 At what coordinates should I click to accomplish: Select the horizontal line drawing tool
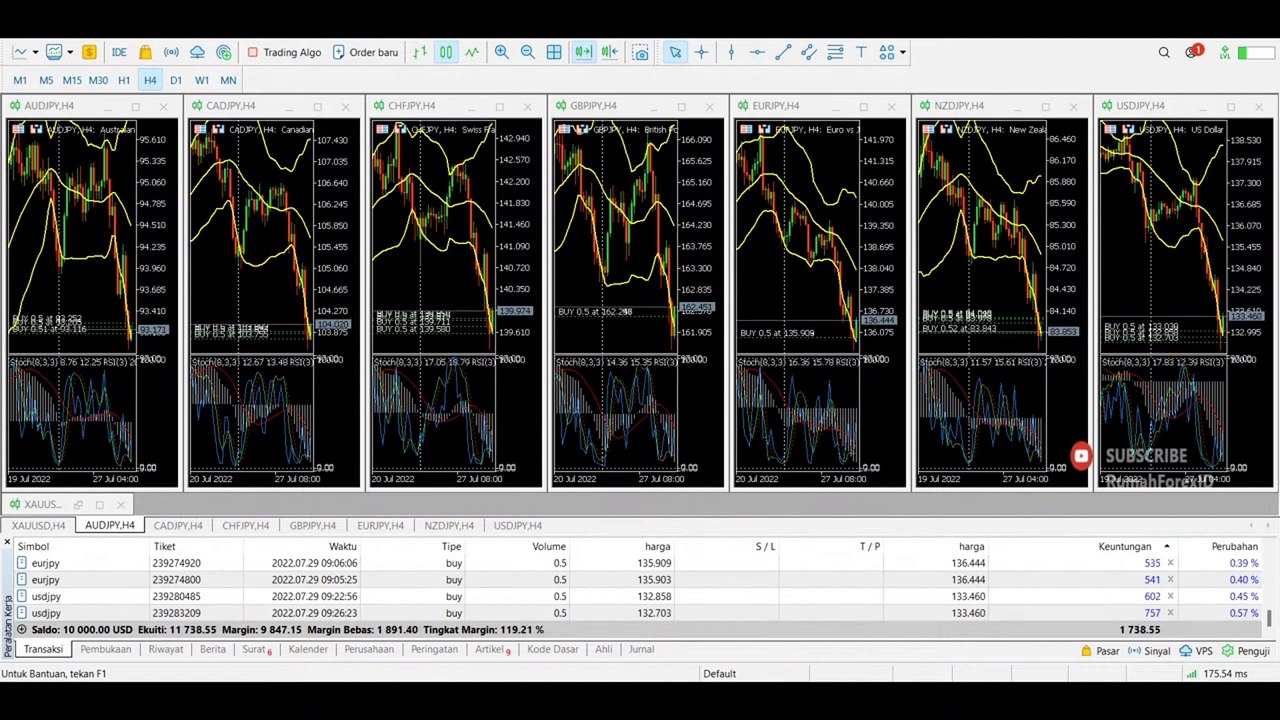tap(757, 52)
